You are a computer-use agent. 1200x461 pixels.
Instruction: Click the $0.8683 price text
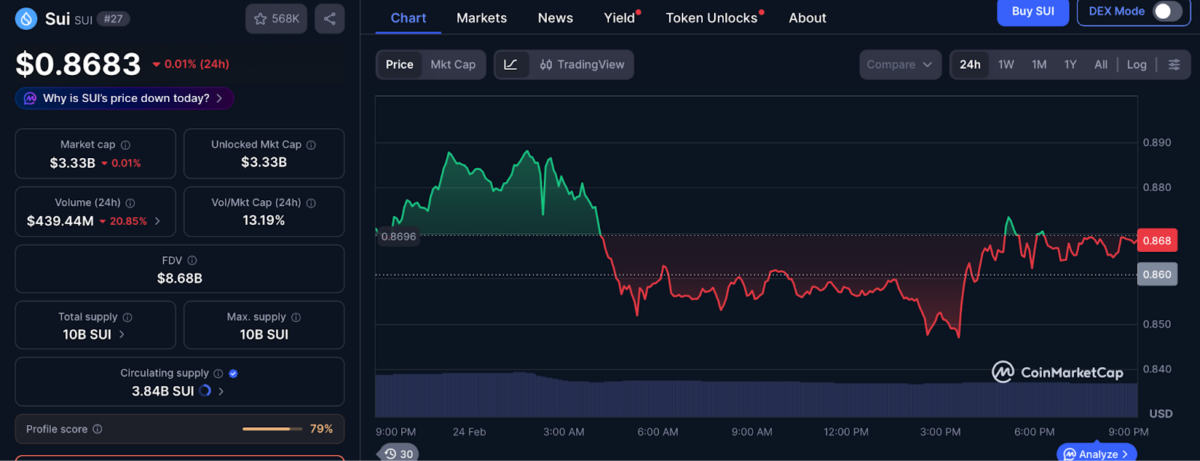point(78,64)
